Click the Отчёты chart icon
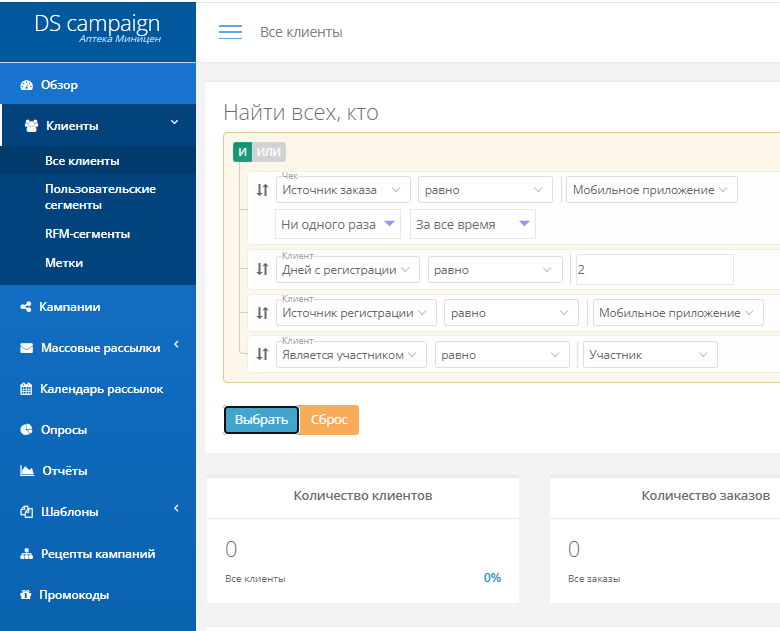This screenshot has height=631, width=780. (x=27, y=471)
